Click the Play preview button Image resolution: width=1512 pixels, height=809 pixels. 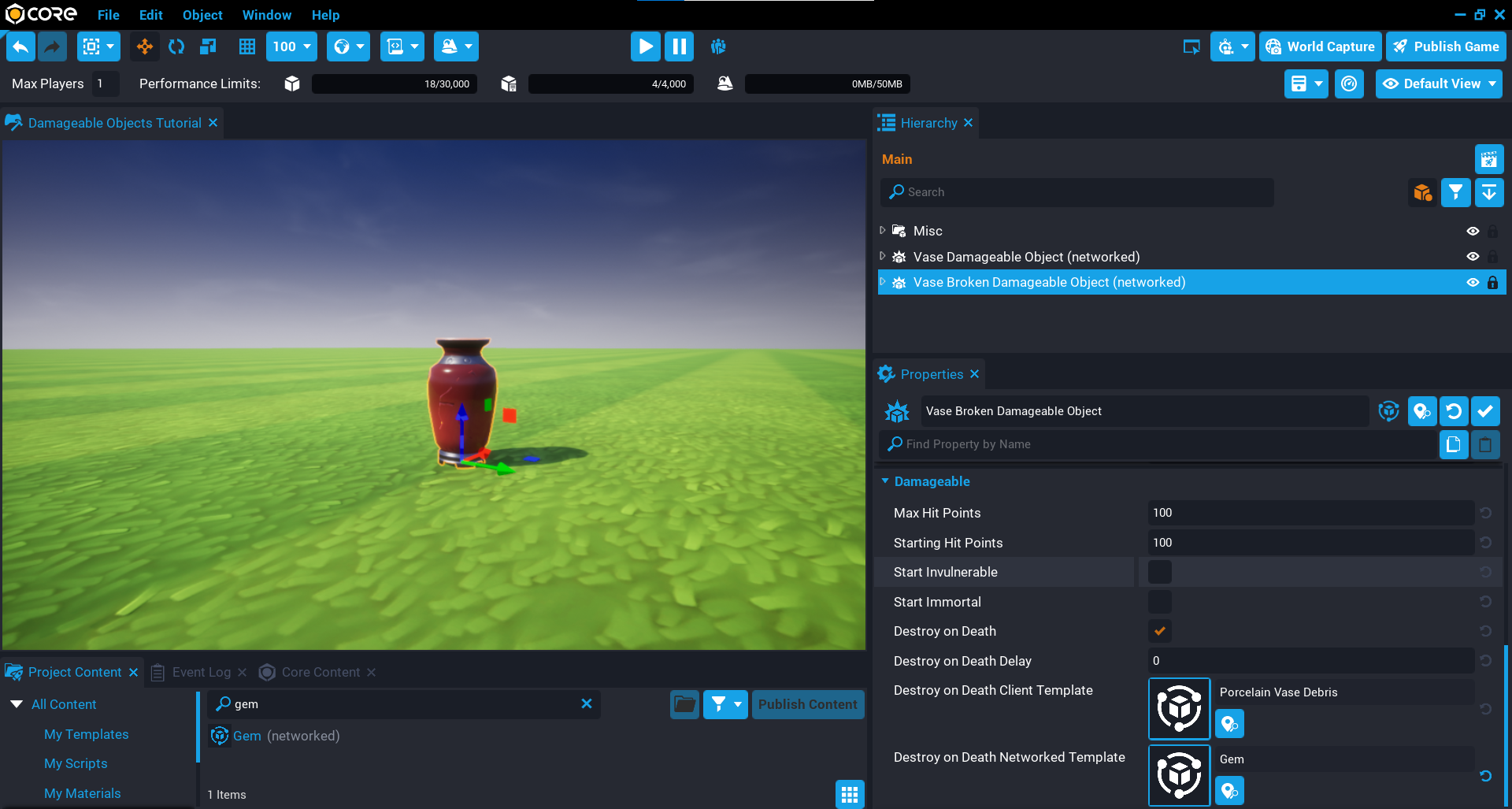pyautogui.click(x=645, y=46)
